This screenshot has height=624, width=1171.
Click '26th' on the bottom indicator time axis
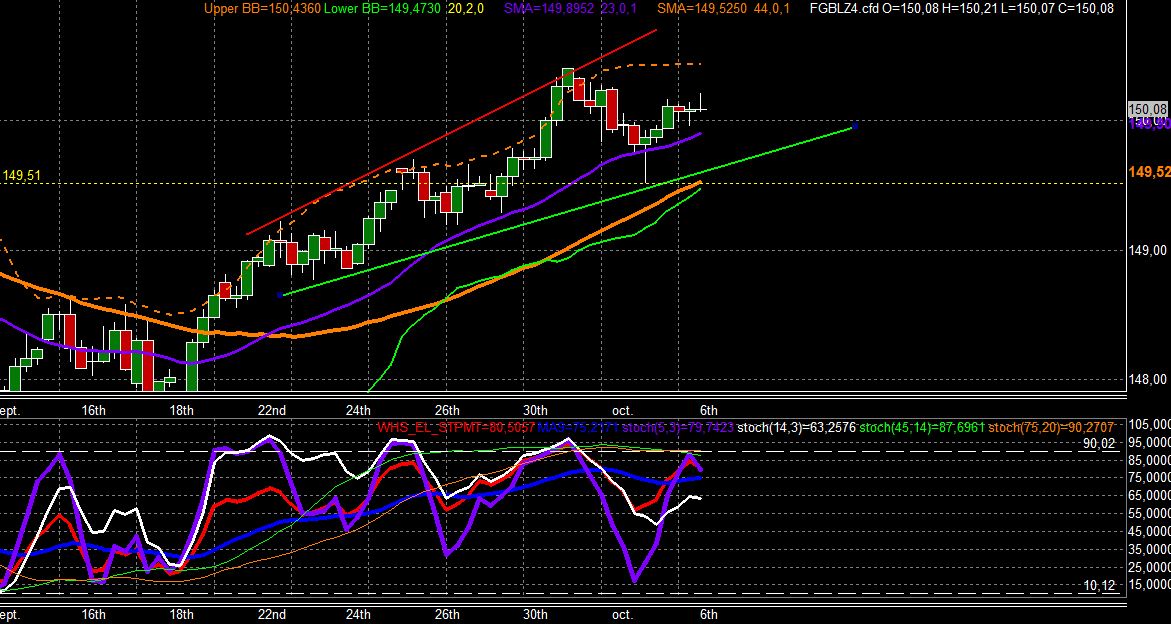click(447, 615)
